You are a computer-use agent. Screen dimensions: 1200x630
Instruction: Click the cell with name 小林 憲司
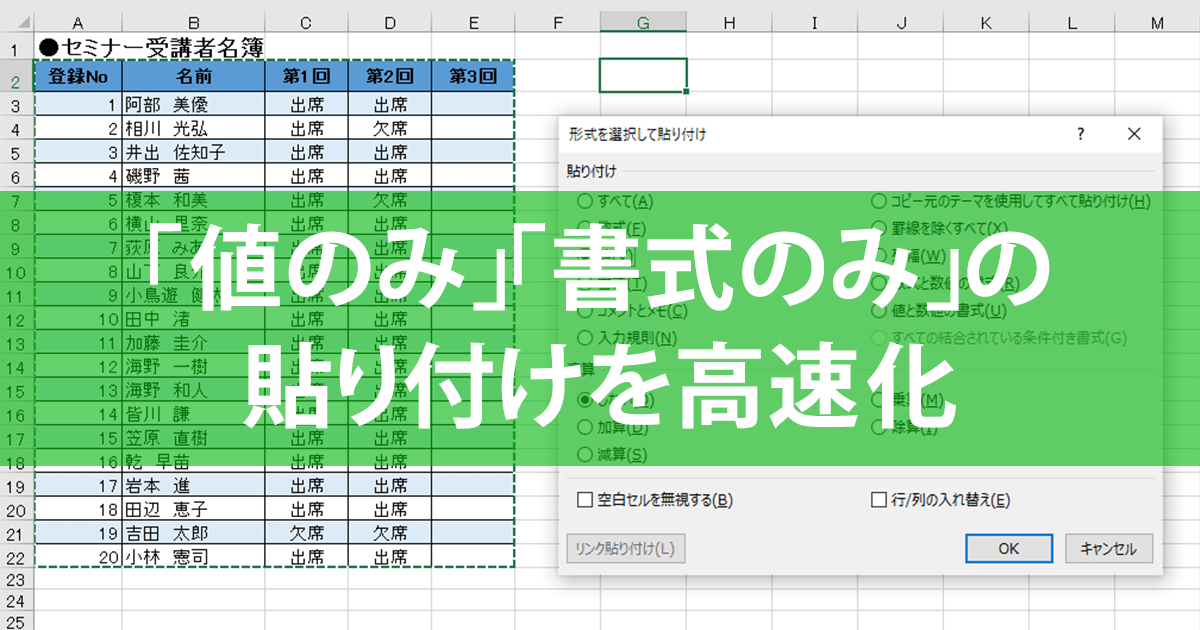194,557
